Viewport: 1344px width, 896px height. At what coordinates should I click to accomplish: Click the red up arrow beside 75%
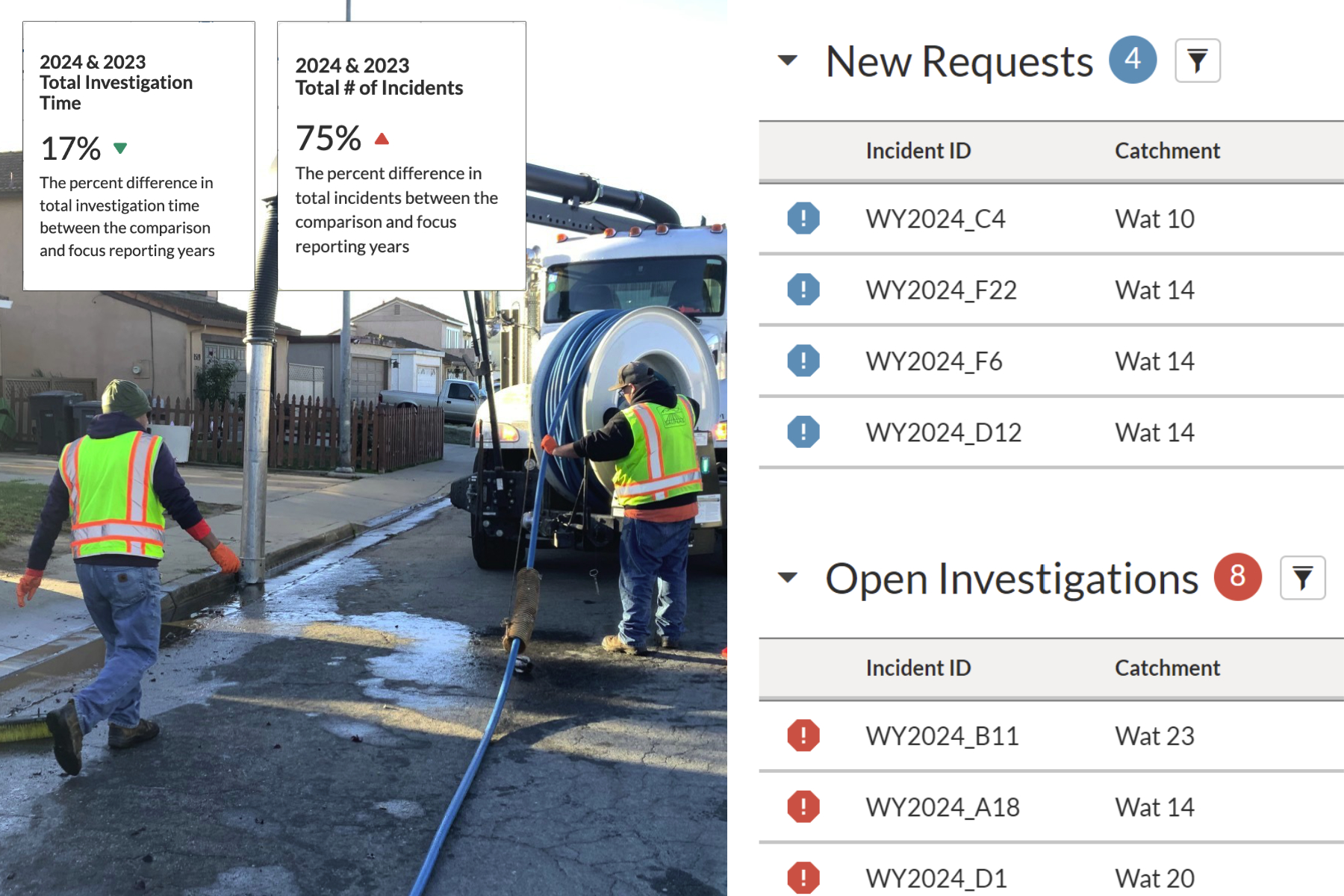pos(382,138)
